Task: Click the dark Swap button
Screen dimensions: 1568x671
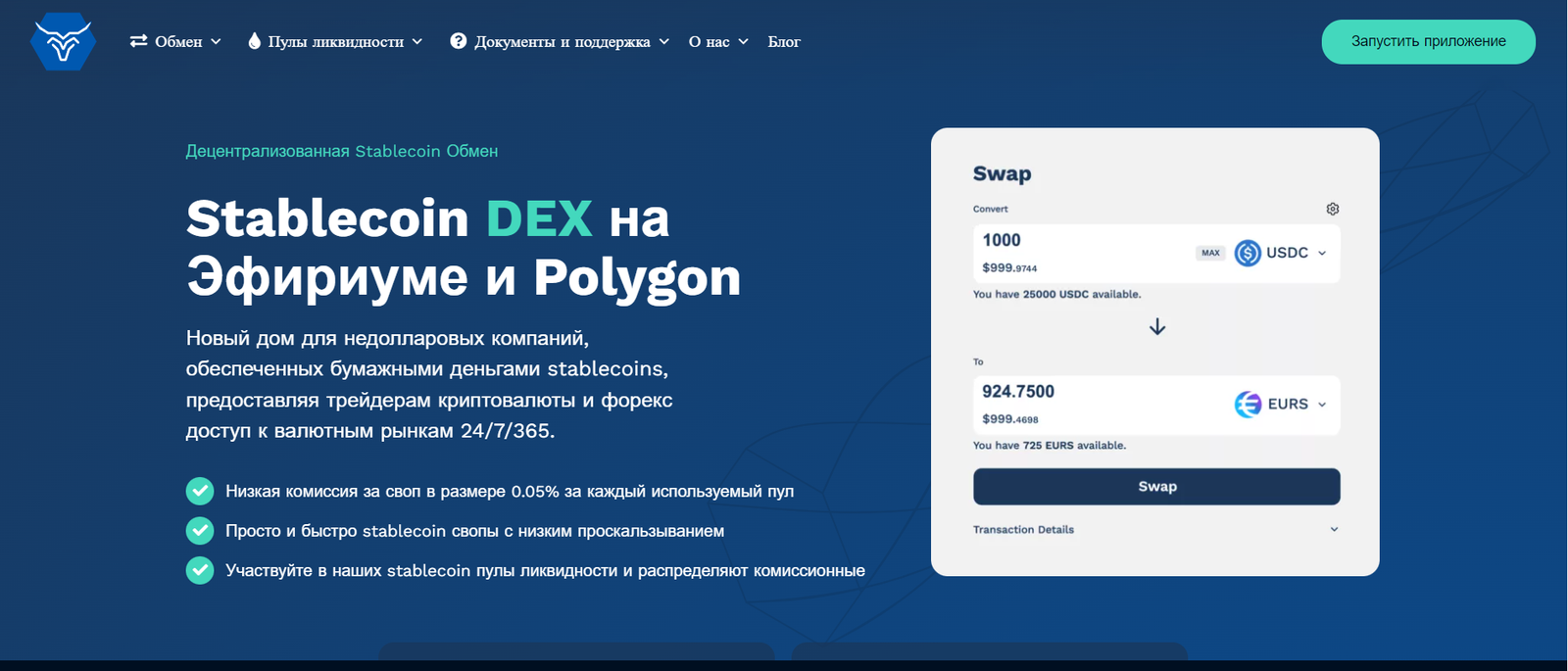Action: click(1156, 487)
